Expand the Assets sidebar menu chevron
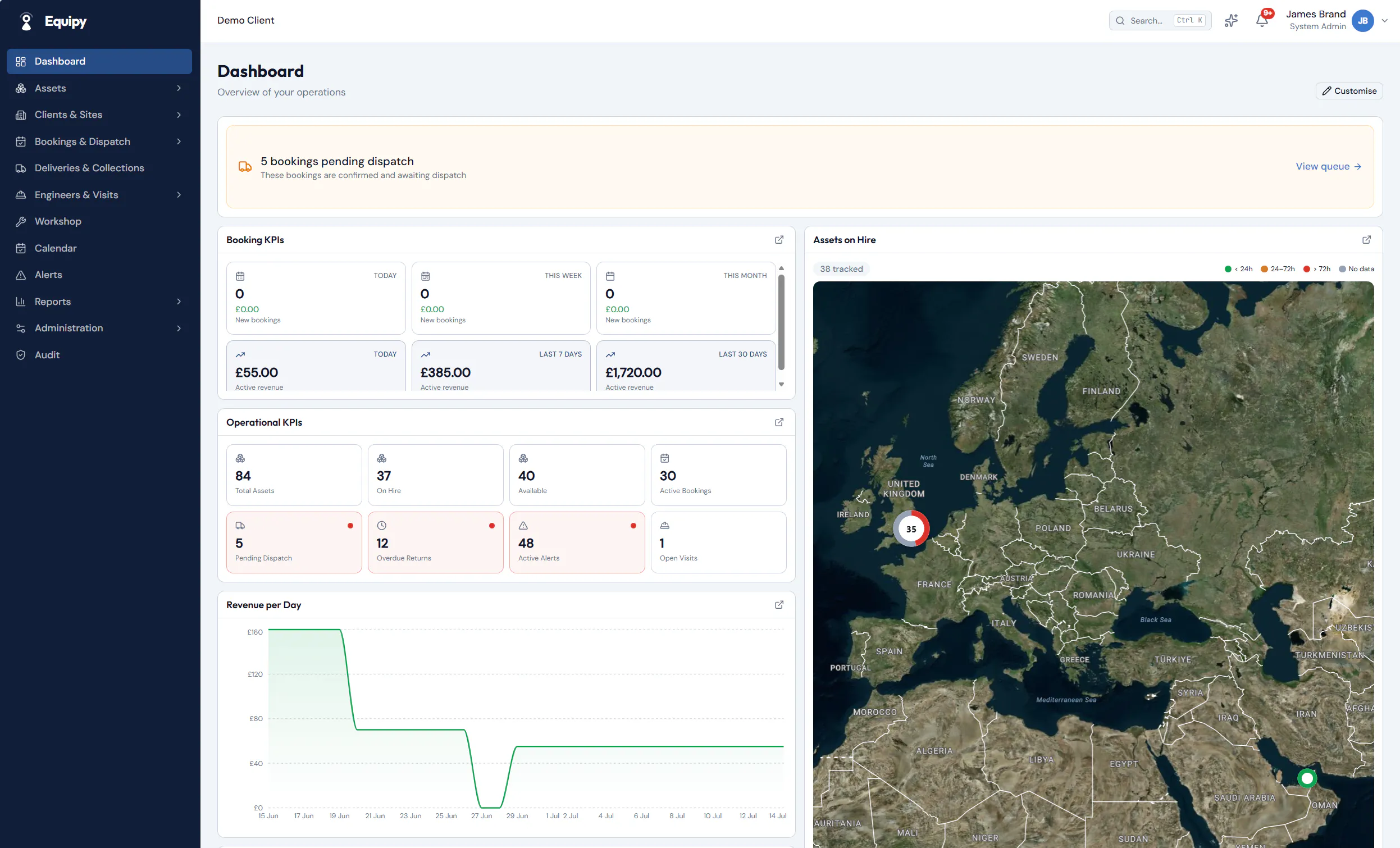This screenshot has width=1400, height=848. pos(179,88)
